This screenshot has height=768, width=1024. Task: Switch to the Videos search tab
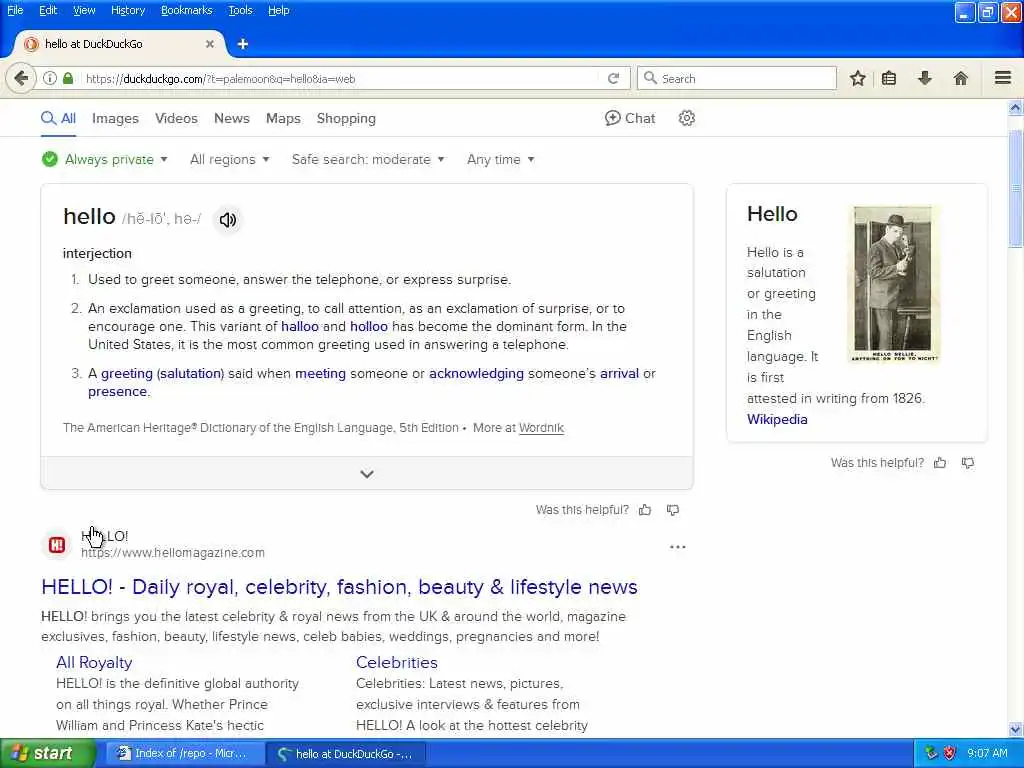(x=176, y=118)
